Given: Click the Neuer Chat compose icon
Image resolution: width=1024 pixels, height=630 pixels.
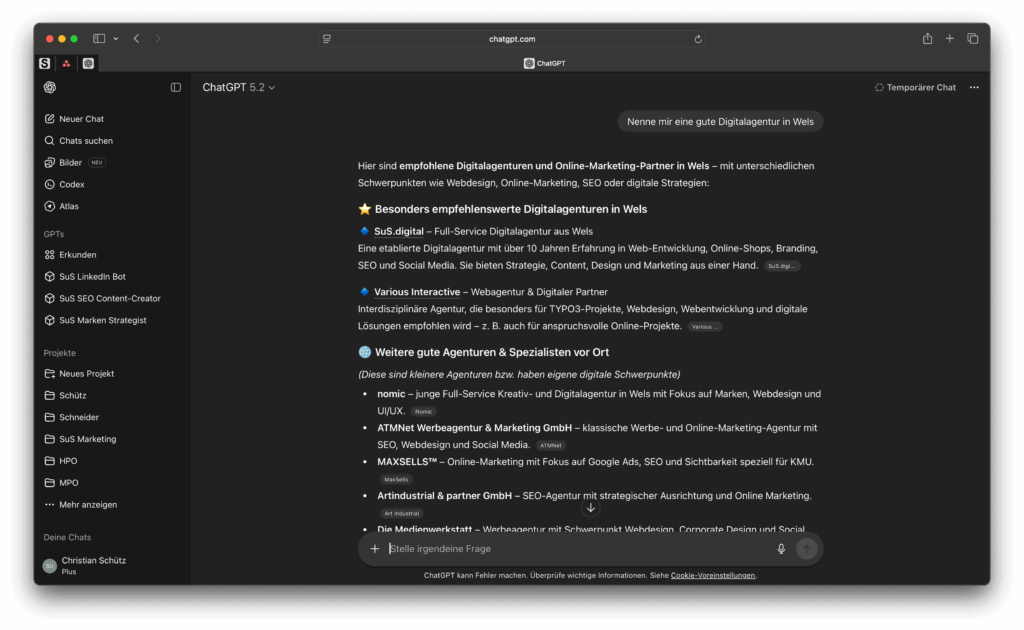Looking at the screenshot, I should pyautogui.click(x=50, y=119).
